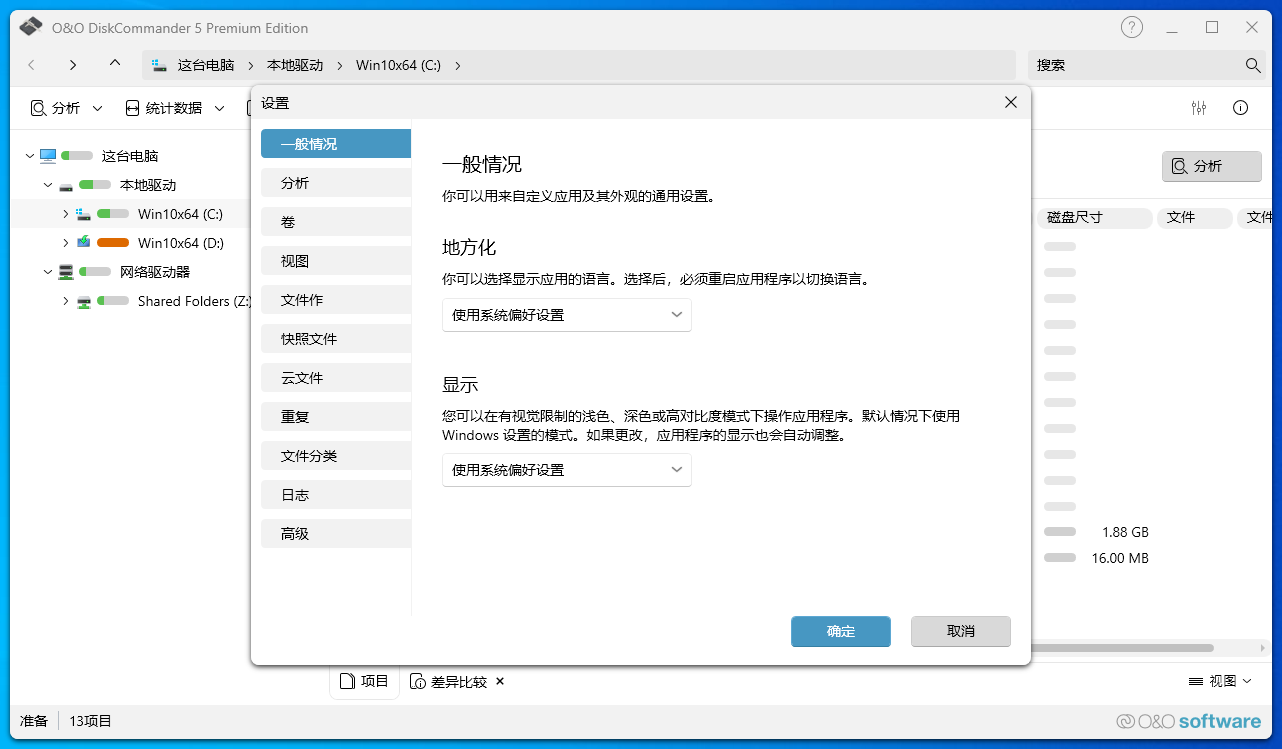Click the info circle icon top right

(1240, 107)
